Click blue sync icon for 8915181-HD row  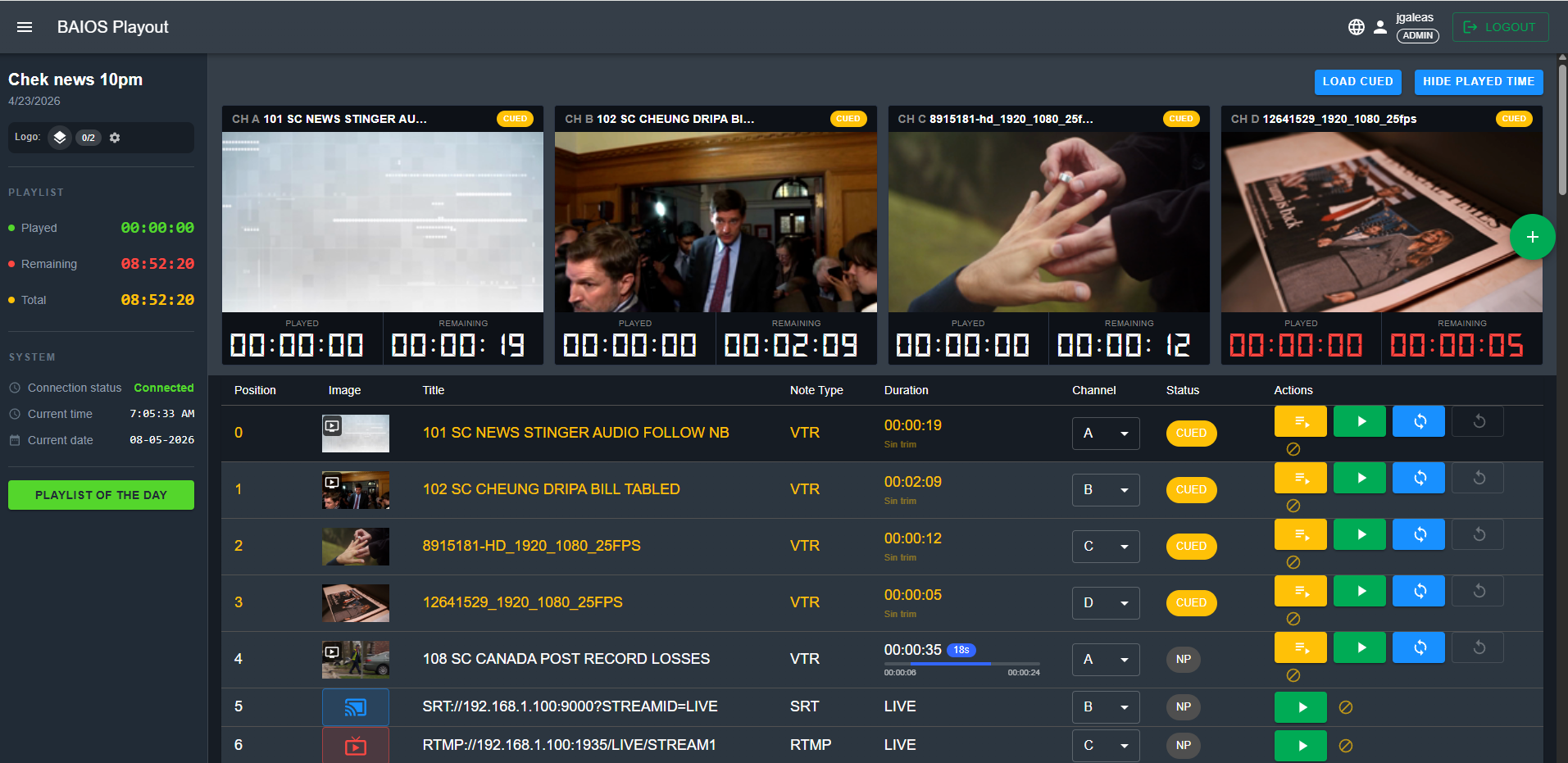1420,534
